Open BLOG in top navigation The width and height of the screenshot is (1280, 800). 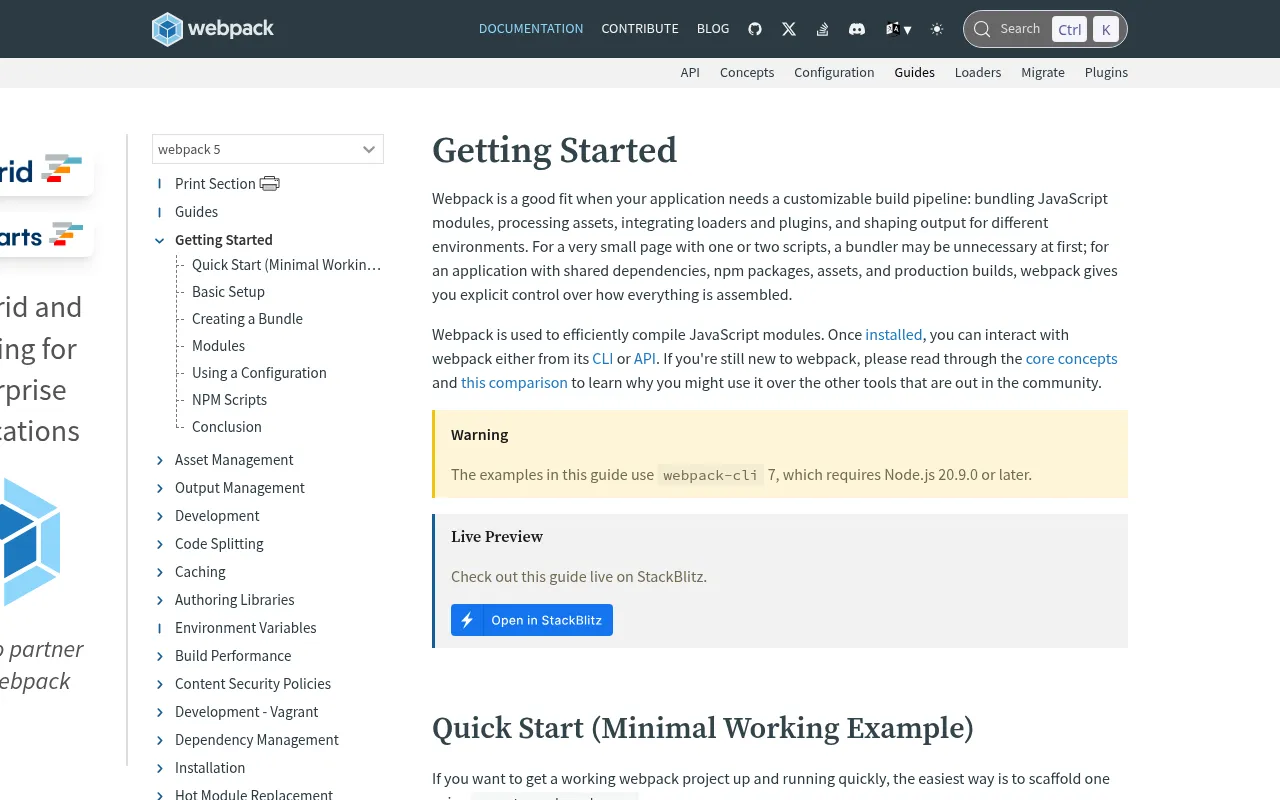pyautogui.click(x=713, y=29)
